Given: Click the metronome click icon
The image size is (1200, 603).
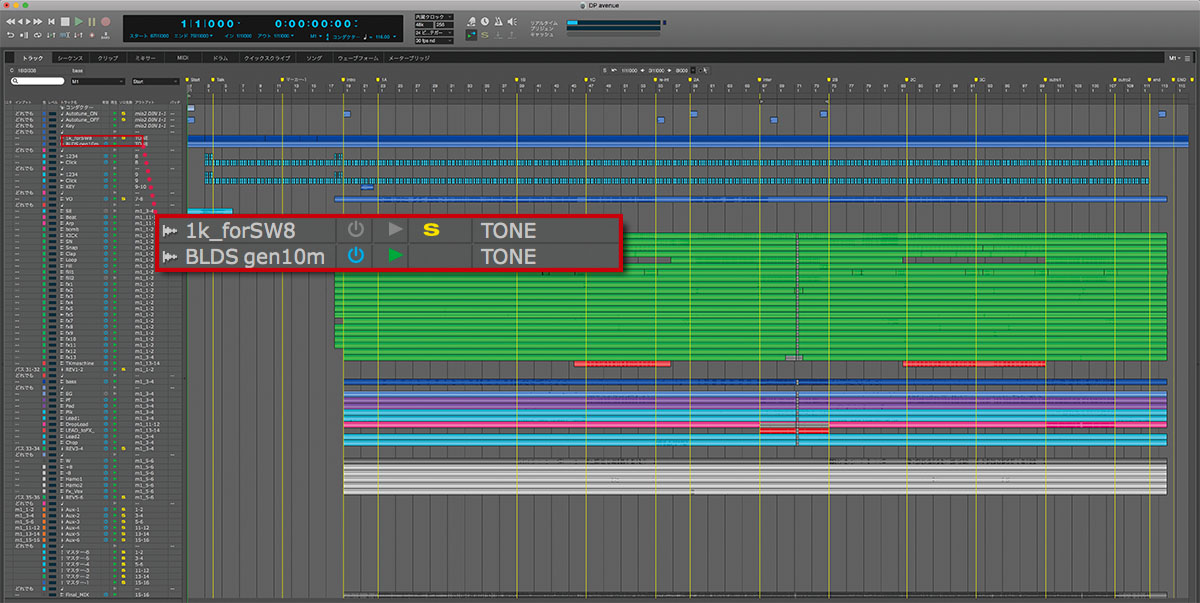Looking at the screenshot, I should [498, 21].
